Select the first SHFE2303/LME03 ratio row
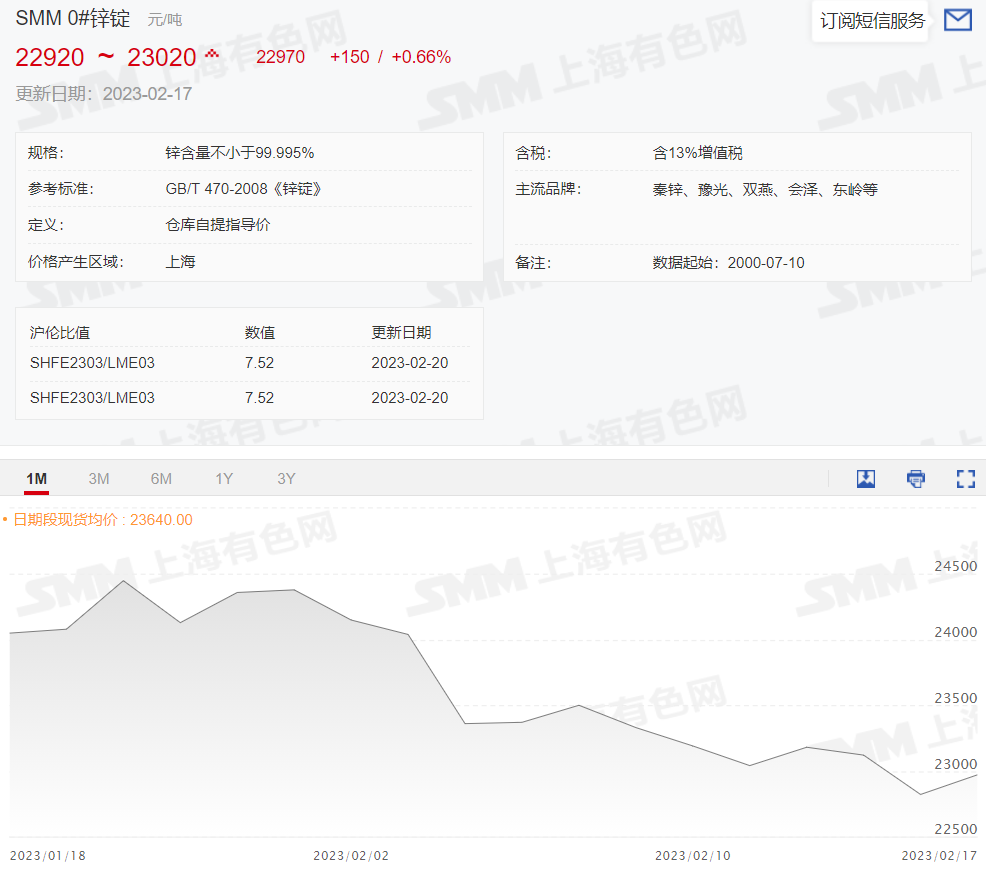Screen dimensions: 986x872 pos(91,363)
